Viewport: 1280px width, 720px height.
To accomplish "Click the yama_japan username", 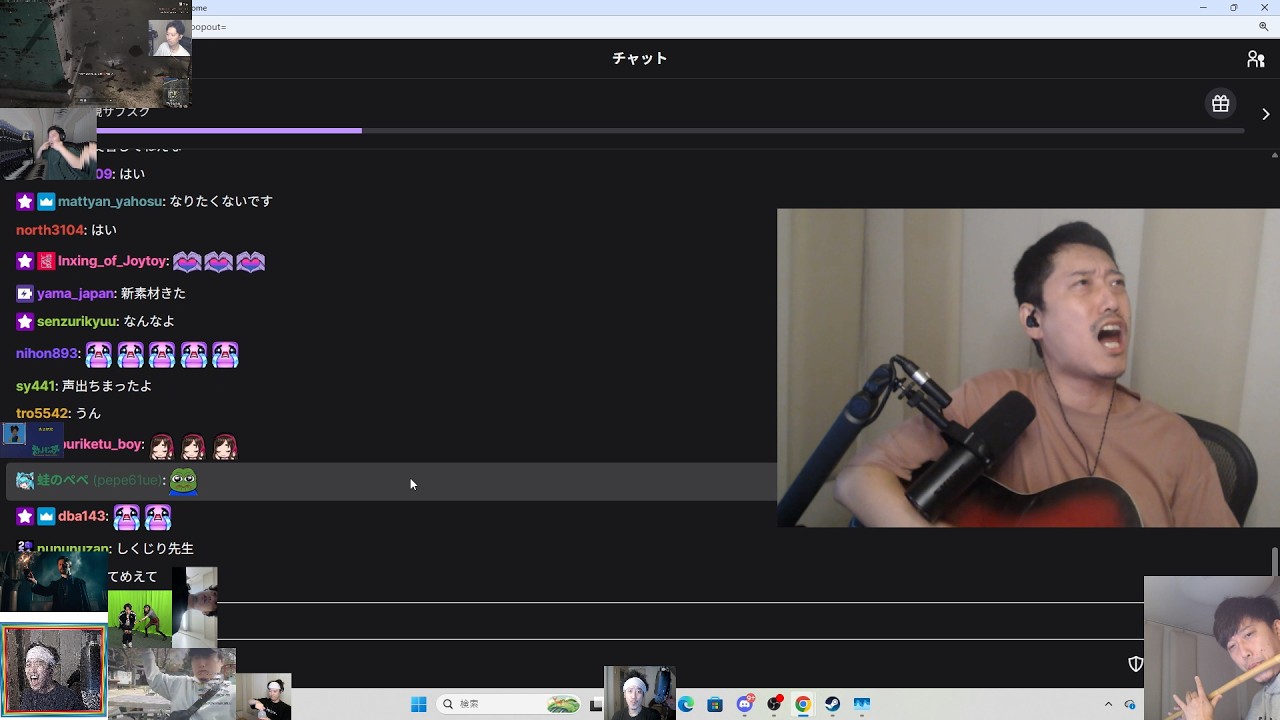I will tap(76, 294).
